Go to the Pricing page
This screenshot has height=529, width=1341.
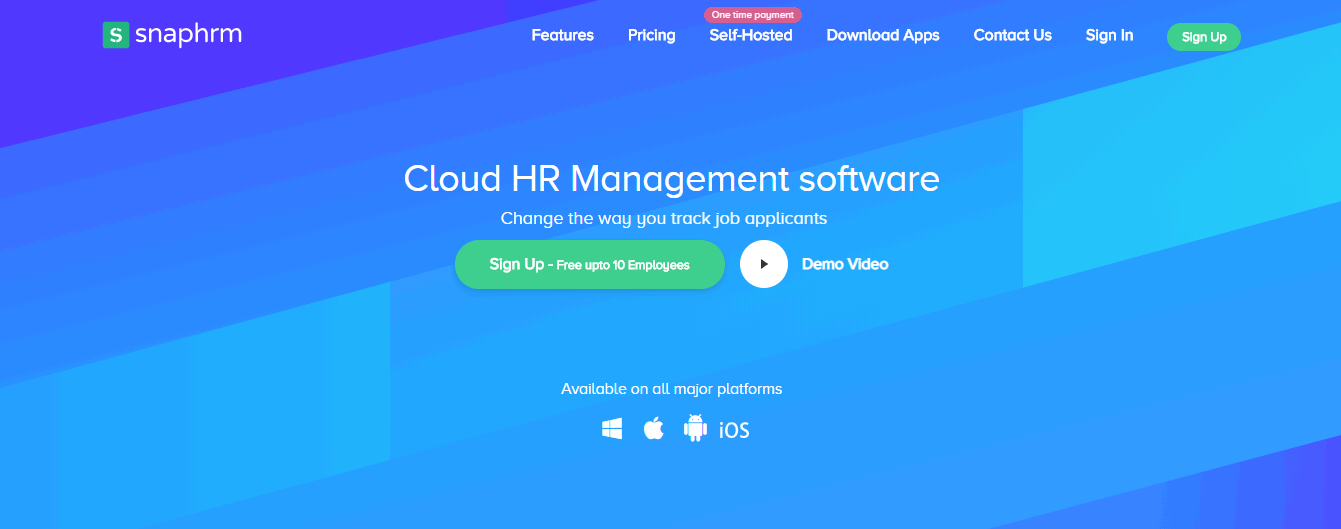point(652,35)
